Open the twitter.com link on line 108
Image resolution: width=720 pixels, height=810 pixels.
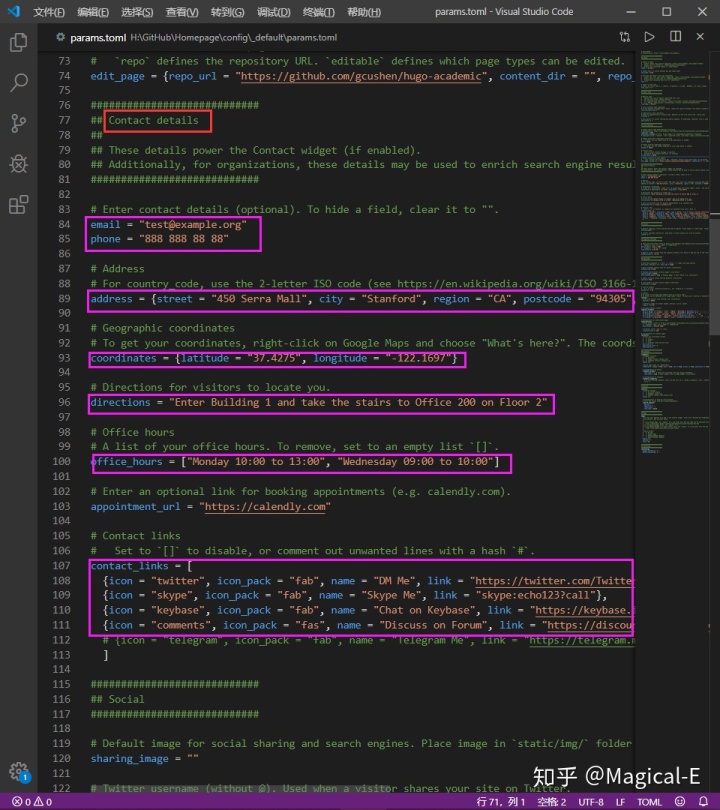pyautogui.click(x=554, y=581)
